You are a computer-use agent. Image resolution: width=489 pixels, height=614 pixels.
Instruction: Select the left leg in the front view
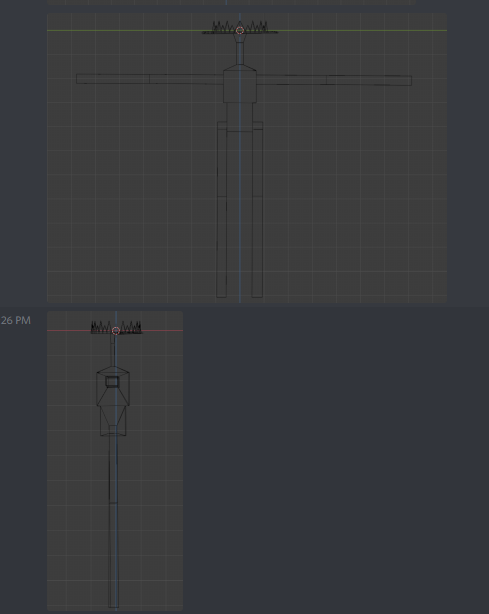click(222, 209)
